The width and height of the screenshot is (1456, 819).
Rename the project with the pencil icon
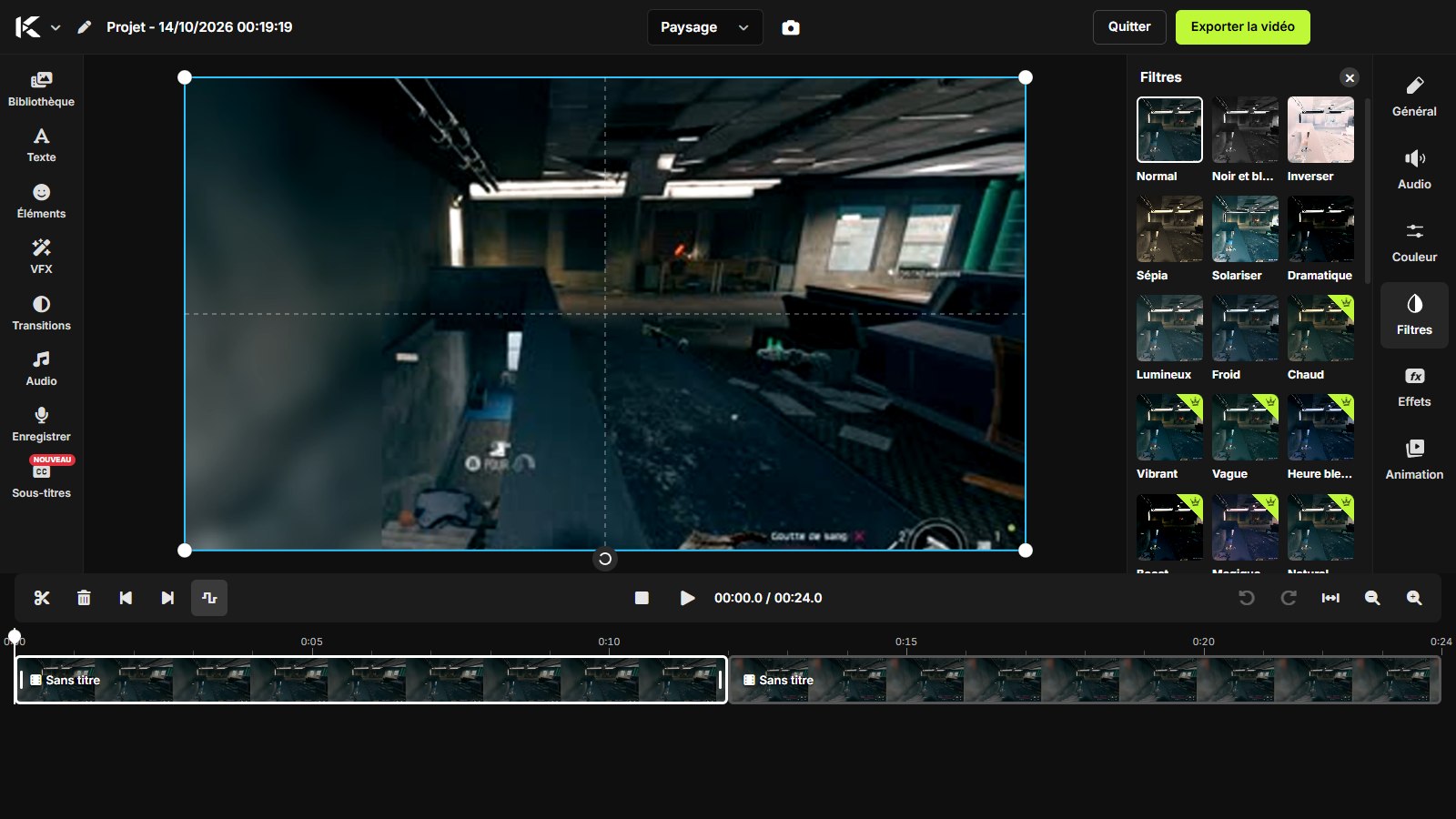coord(85,27)
